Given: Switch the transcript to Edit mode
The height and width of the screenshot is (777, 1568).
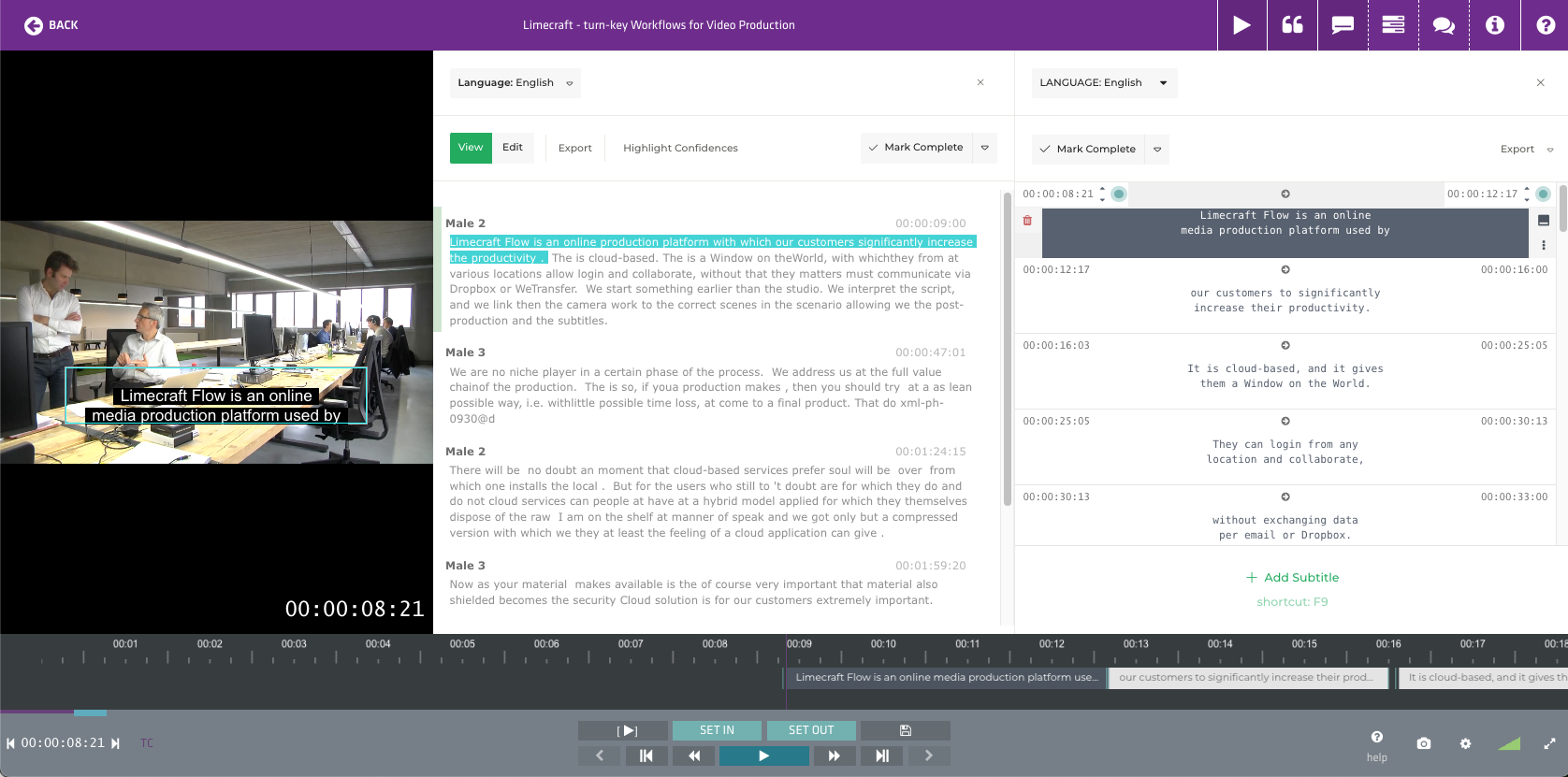Looking at the screenshot, I should pyautogui.click(x=513, y=148).
